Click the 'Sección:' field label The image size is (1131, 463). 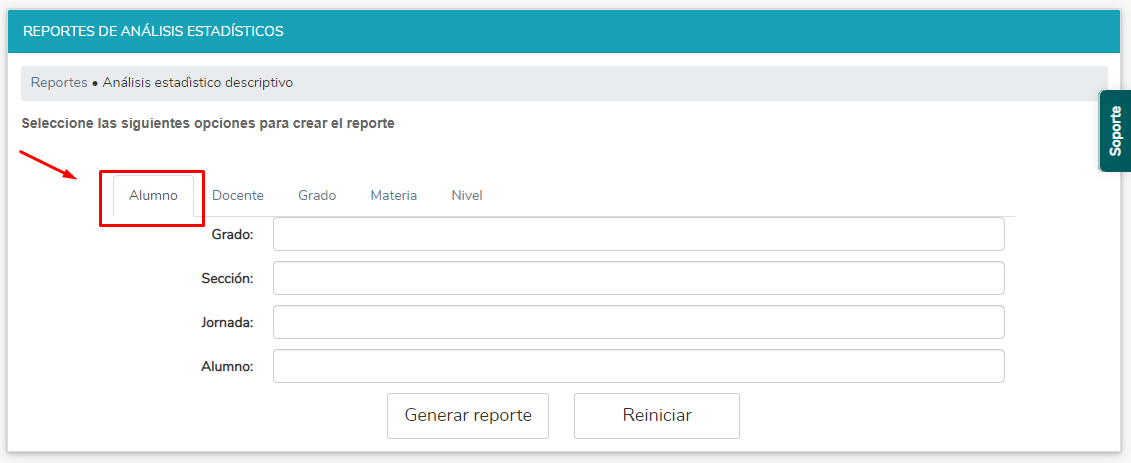click(227, 278)
